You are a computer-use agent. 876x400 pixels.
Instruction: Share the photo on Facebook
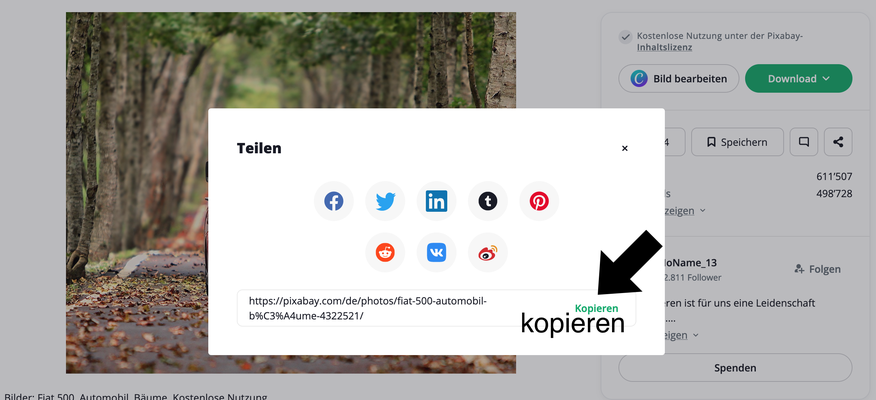pos(334,201)
